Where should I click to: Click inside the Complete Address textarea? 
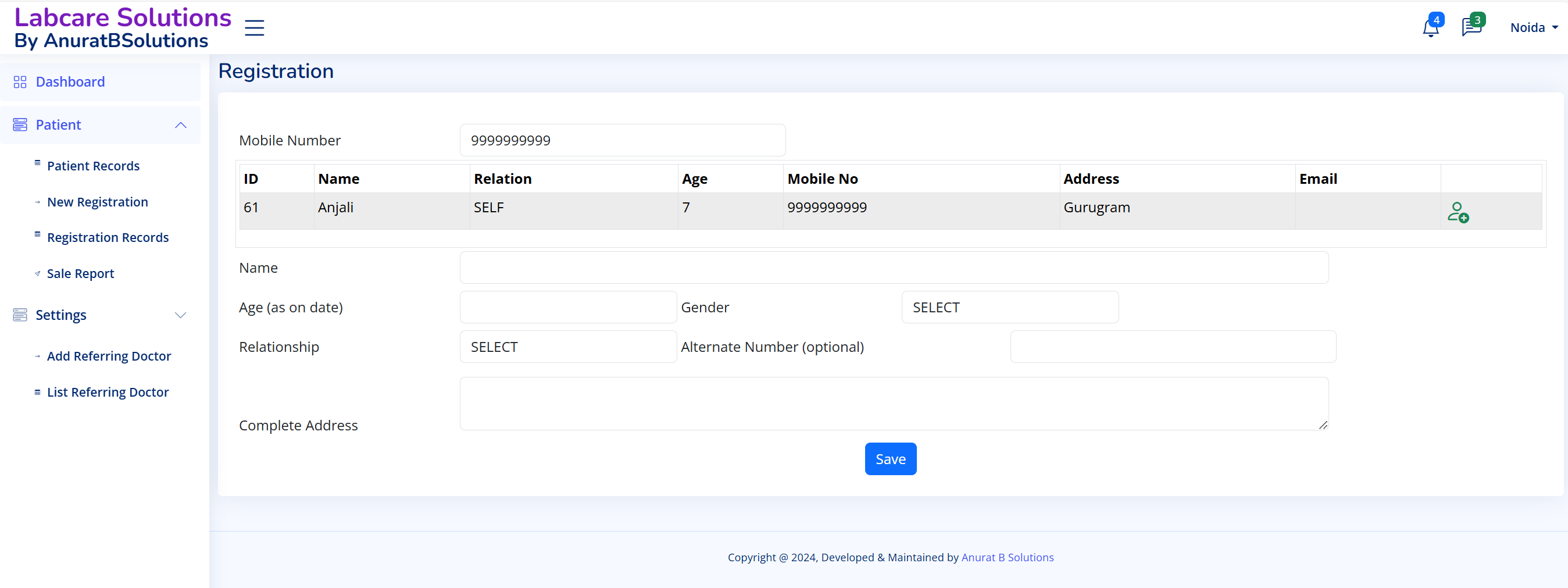894,404
